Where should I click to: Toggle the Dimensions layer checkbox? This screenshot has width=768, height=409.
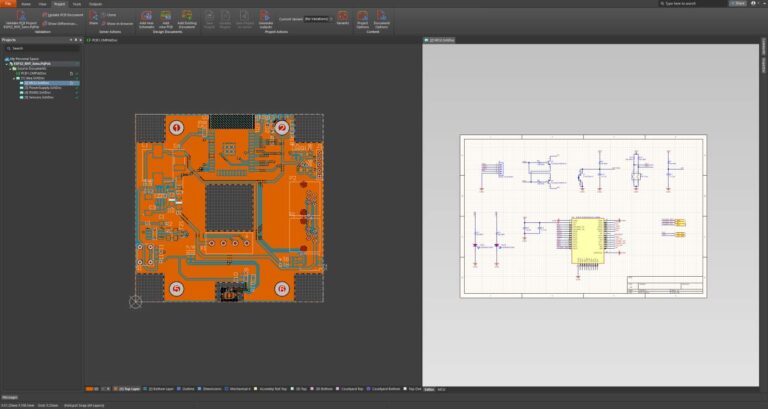(200, 389)
